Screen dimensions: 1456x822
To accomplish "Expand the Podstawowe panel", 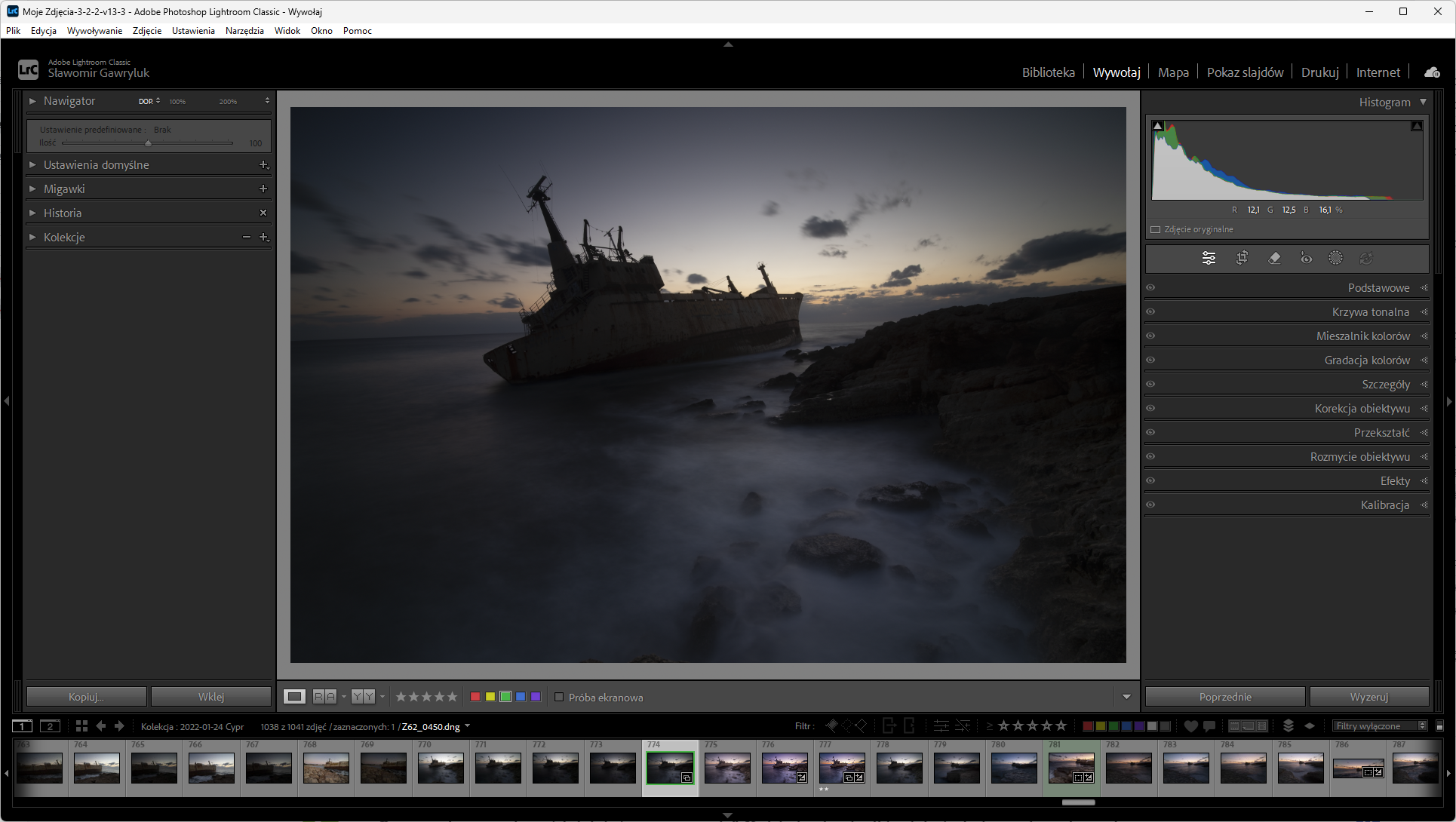I will point(1378,288).
